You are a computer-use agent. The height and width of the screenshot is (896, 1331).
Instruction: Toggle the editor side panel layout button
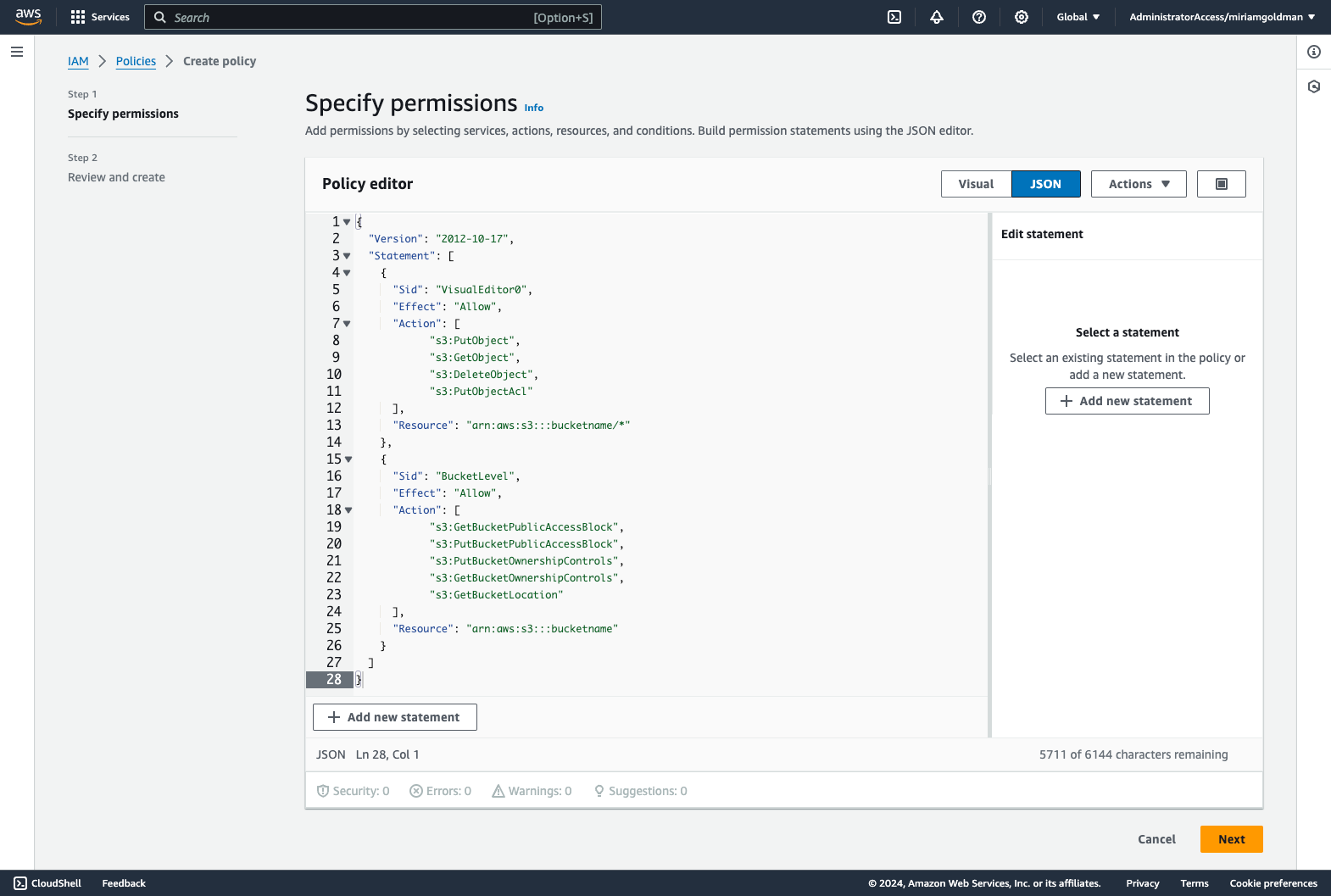(1221, 184)
